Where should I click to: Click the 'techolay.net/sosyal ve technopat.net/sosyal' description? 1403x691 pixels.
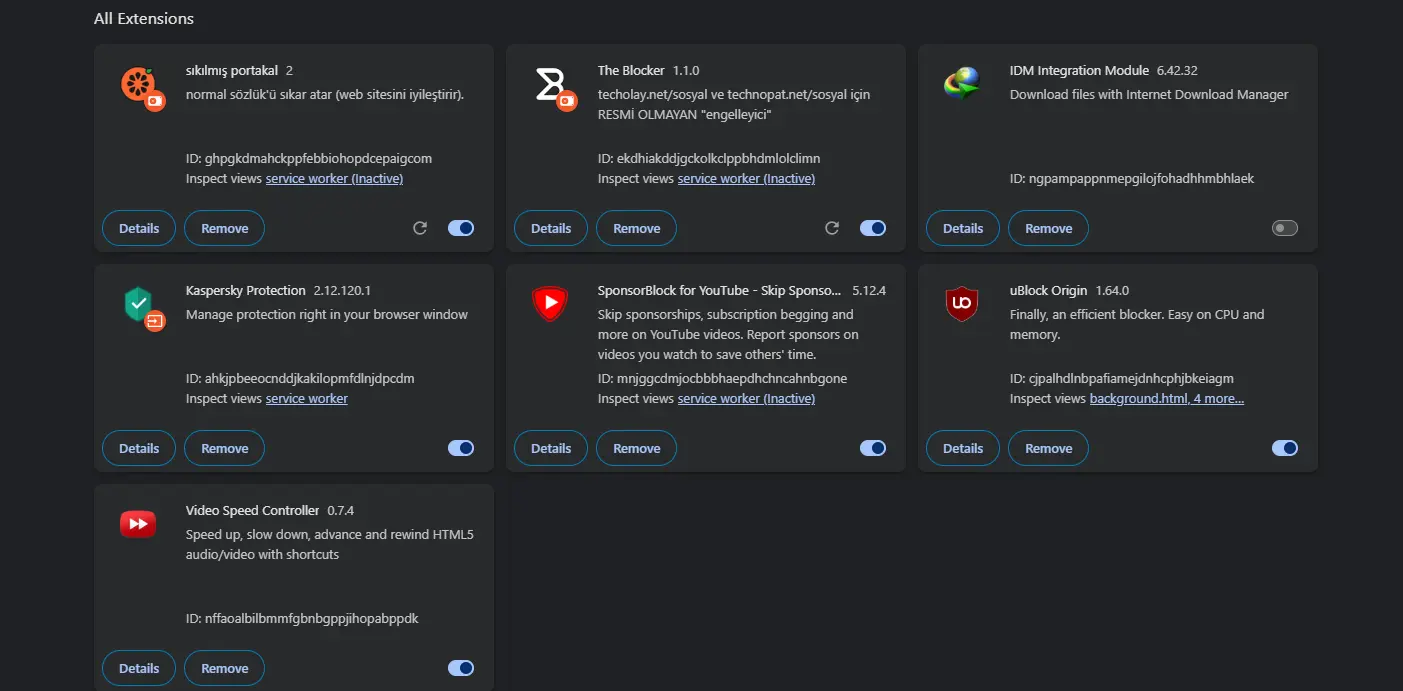(x=734, y=105)
